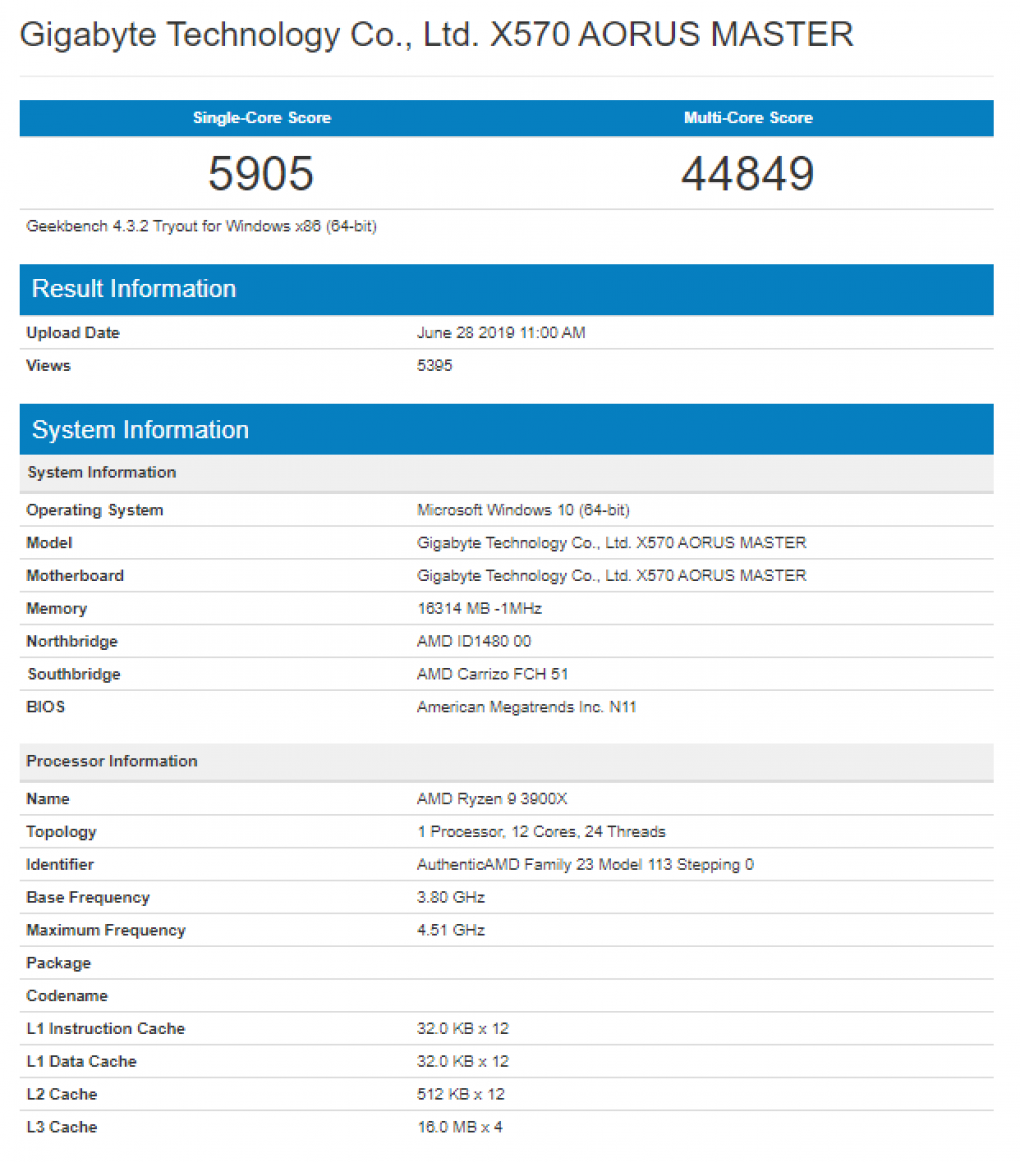
Task: Select the single-core score value 5905
Action: coord(261,173)
